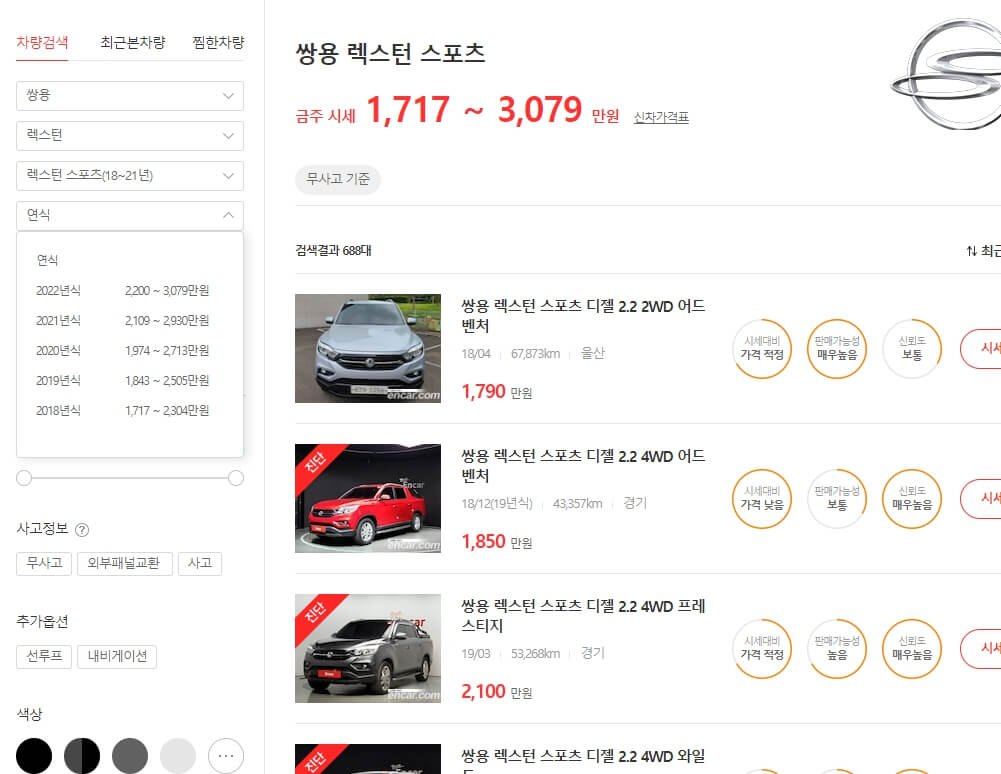
Task: Collapse the 연식 year dropdown
Action: tap(130, 216)
